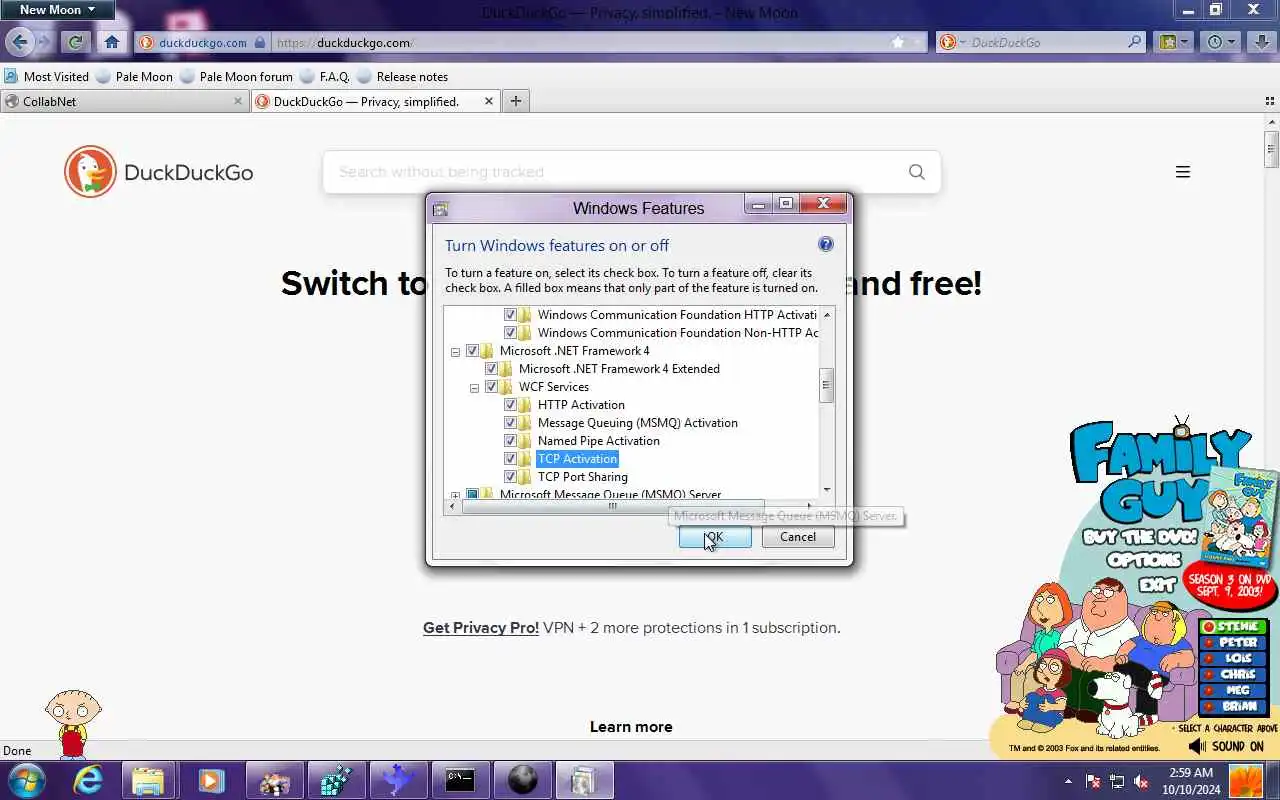Open the Start menu orb
Screen dimensions: 1280x800
click(26, 780)
